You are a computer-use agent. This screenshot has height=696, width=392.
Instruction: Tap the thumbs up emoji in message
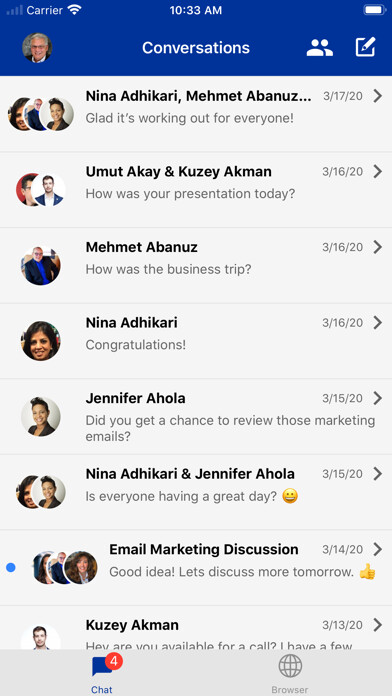click(x=367, y=572)
